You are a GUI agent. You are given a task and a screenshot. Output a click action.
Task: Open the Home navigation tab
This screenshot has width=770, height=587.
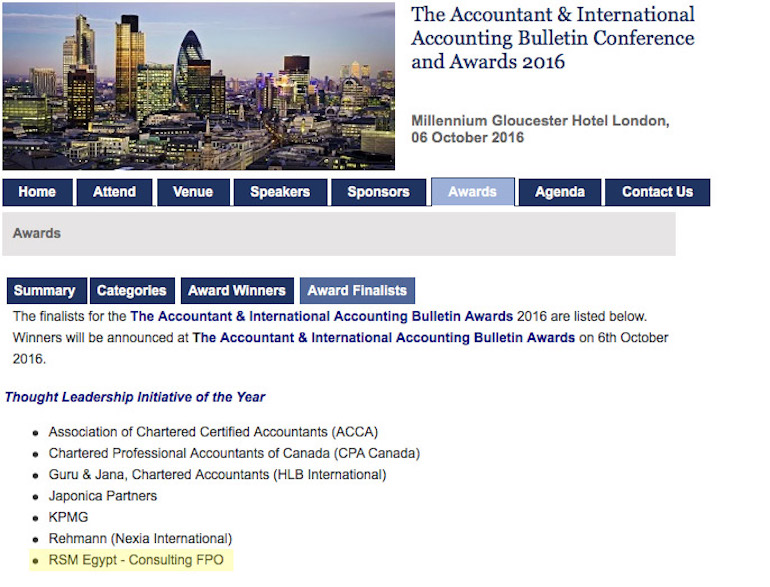[37, 192]
